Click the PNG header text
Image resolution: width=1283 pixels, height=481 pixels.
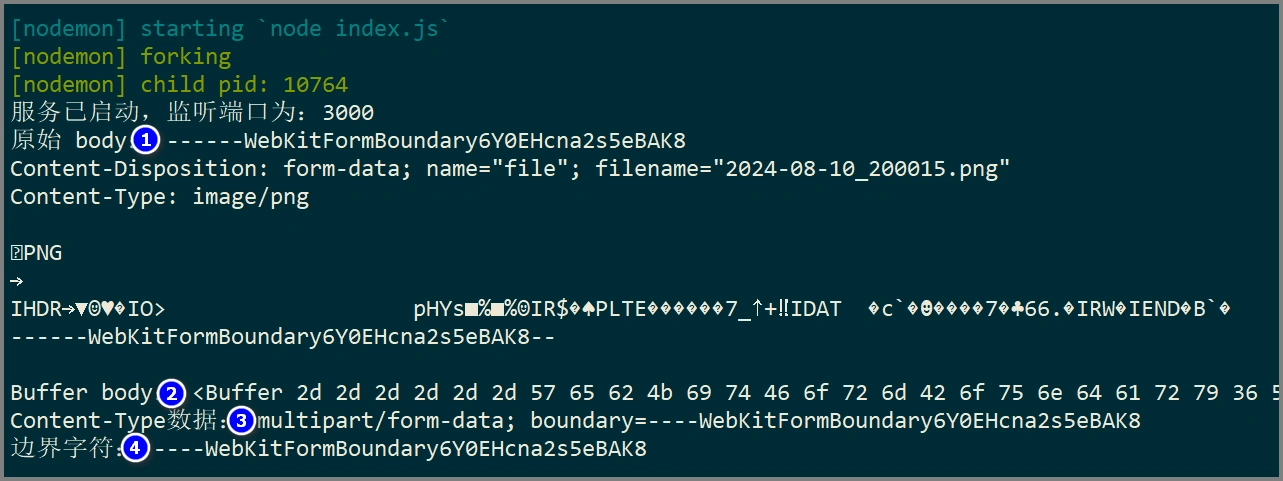tap(38, 253)
